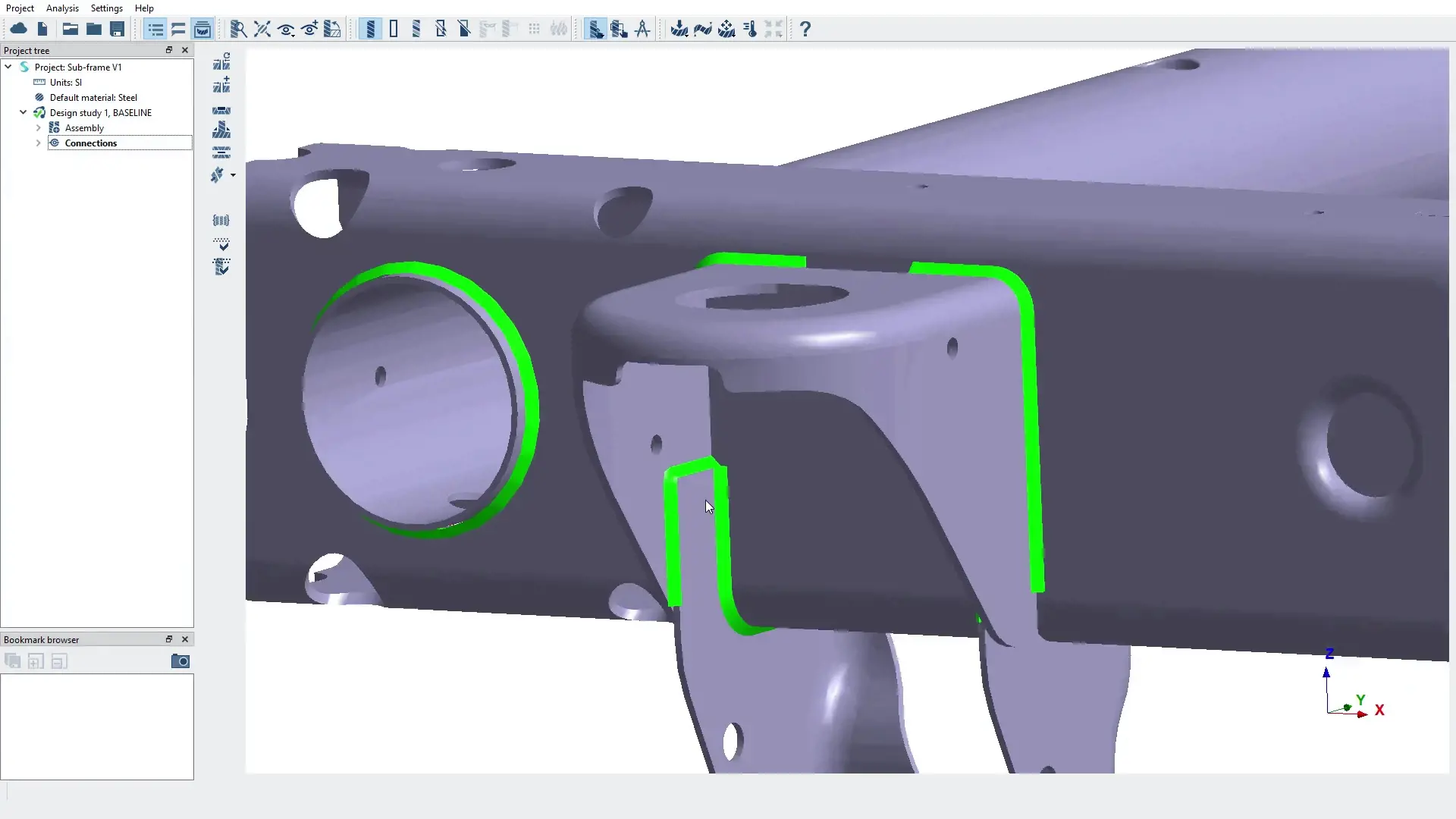Open the Analysis menu
1456x819 pixels.
pos(62,8)
